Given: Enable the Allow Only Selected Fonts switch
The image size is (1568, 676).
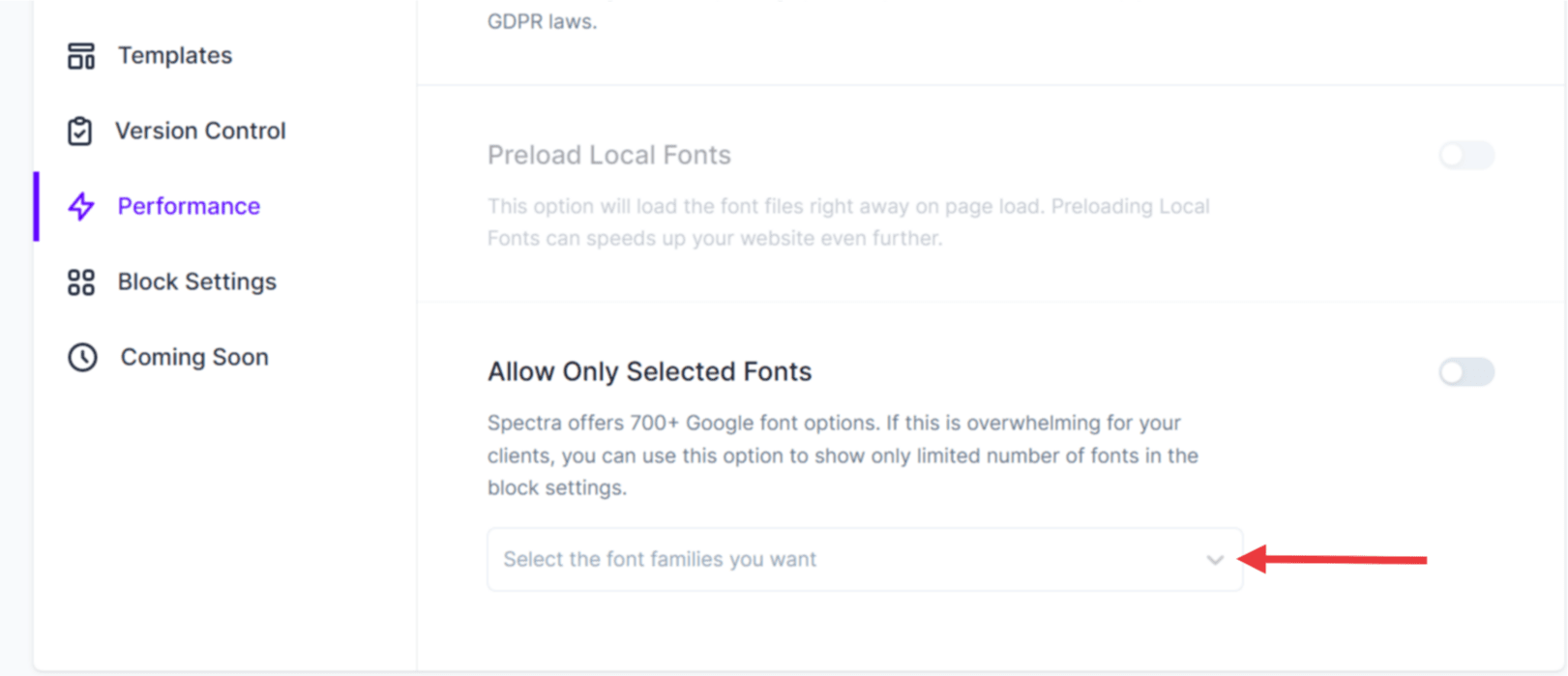Looking at the screenshot, I should pos(1465,371).
